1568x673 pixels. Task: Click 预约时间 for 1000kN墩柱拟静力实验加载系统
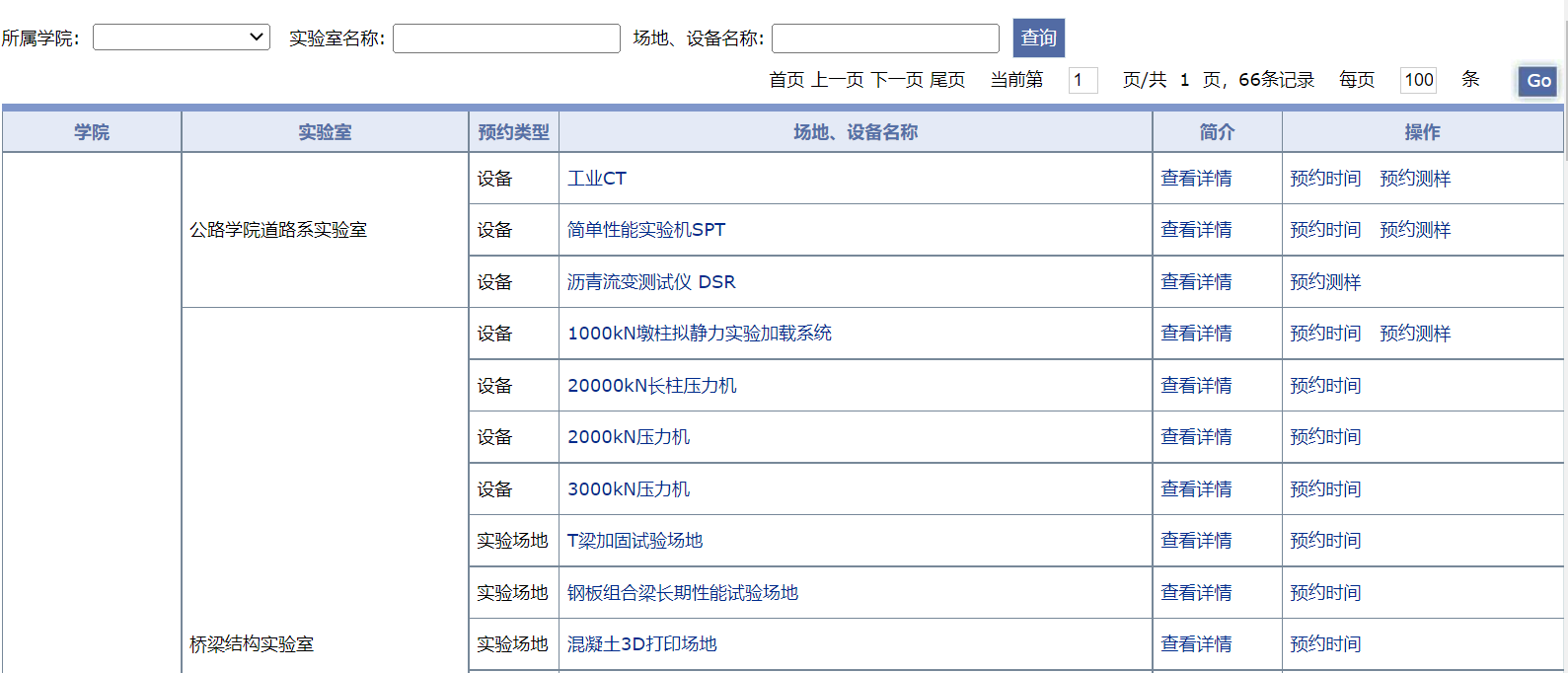click(1325, 334)
